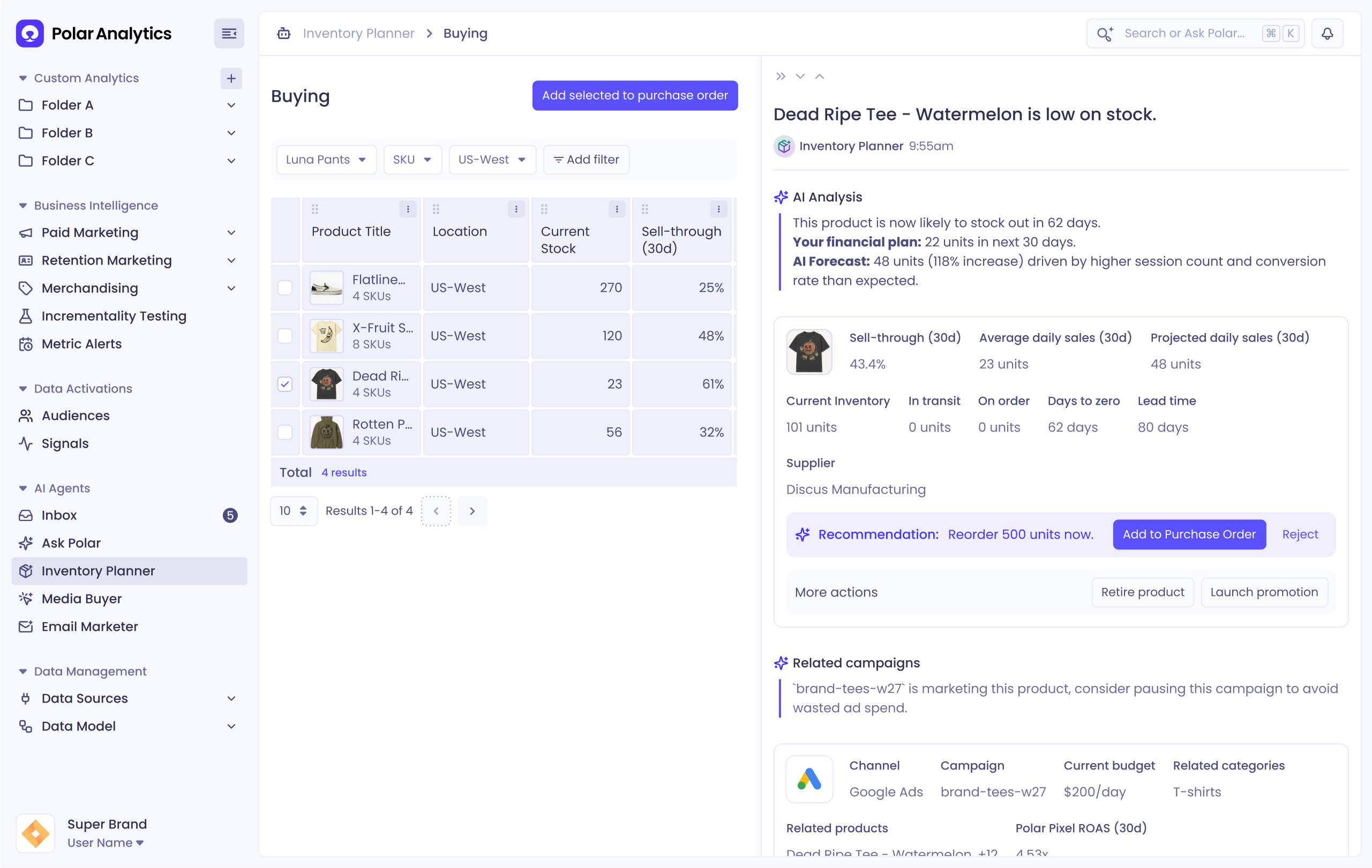
Task: Open the Current Stock column options menu
Action: click(617, 209)
